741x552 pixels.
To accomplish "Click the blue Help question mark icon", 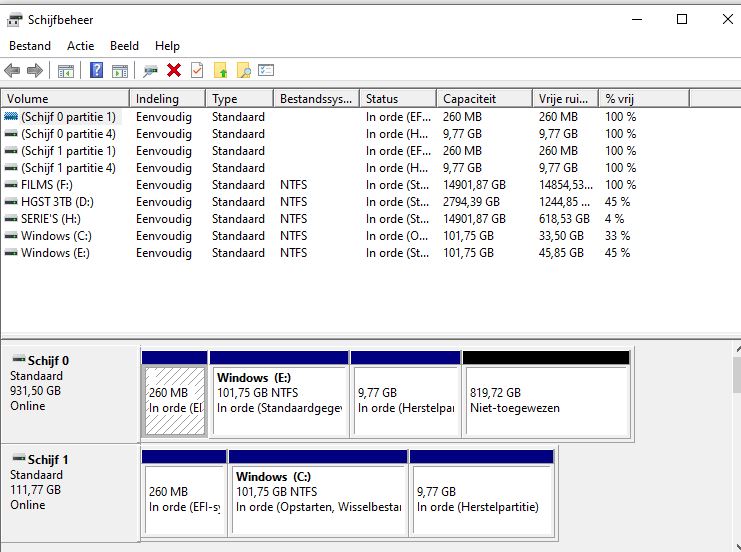I will point(97,70).
